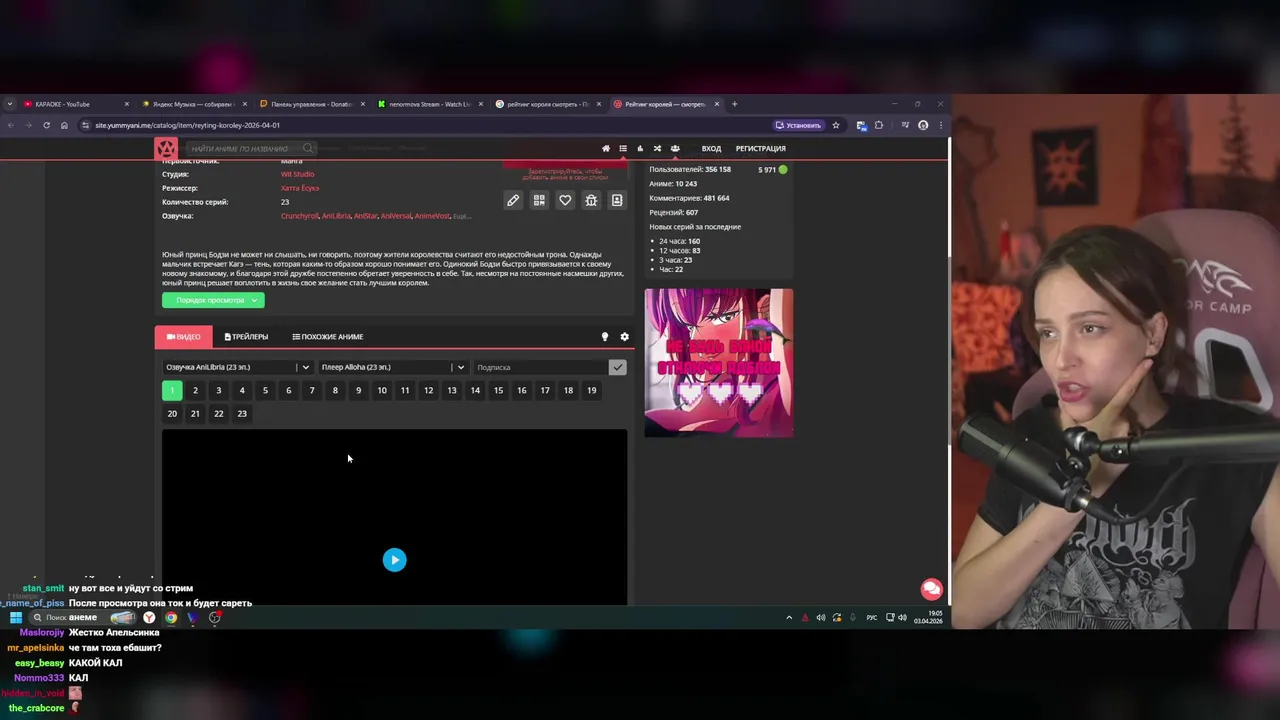Click the pink anime ad banner

click(x=719, y=363)
